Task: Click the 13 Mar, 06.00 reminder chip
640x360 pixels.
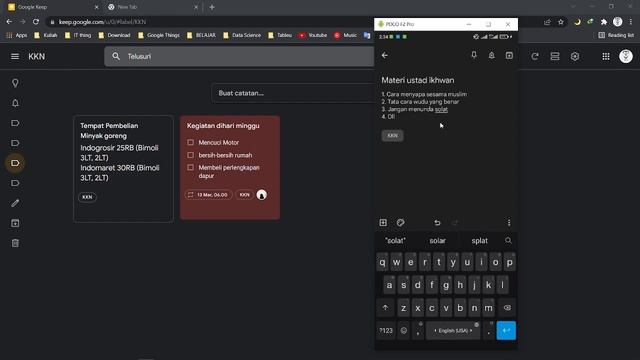Action: point(209,195)
